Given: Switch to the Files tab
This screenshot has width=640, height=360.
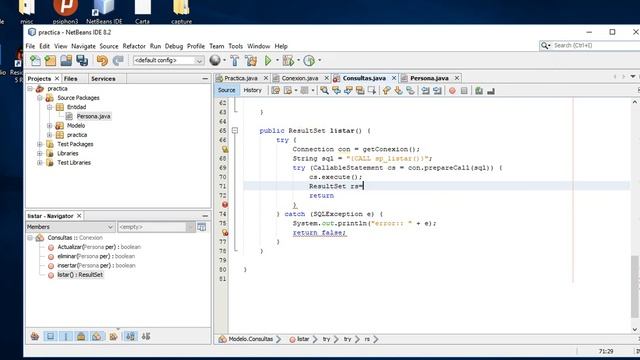Looking at the screenshot, I should click(71, 79).
